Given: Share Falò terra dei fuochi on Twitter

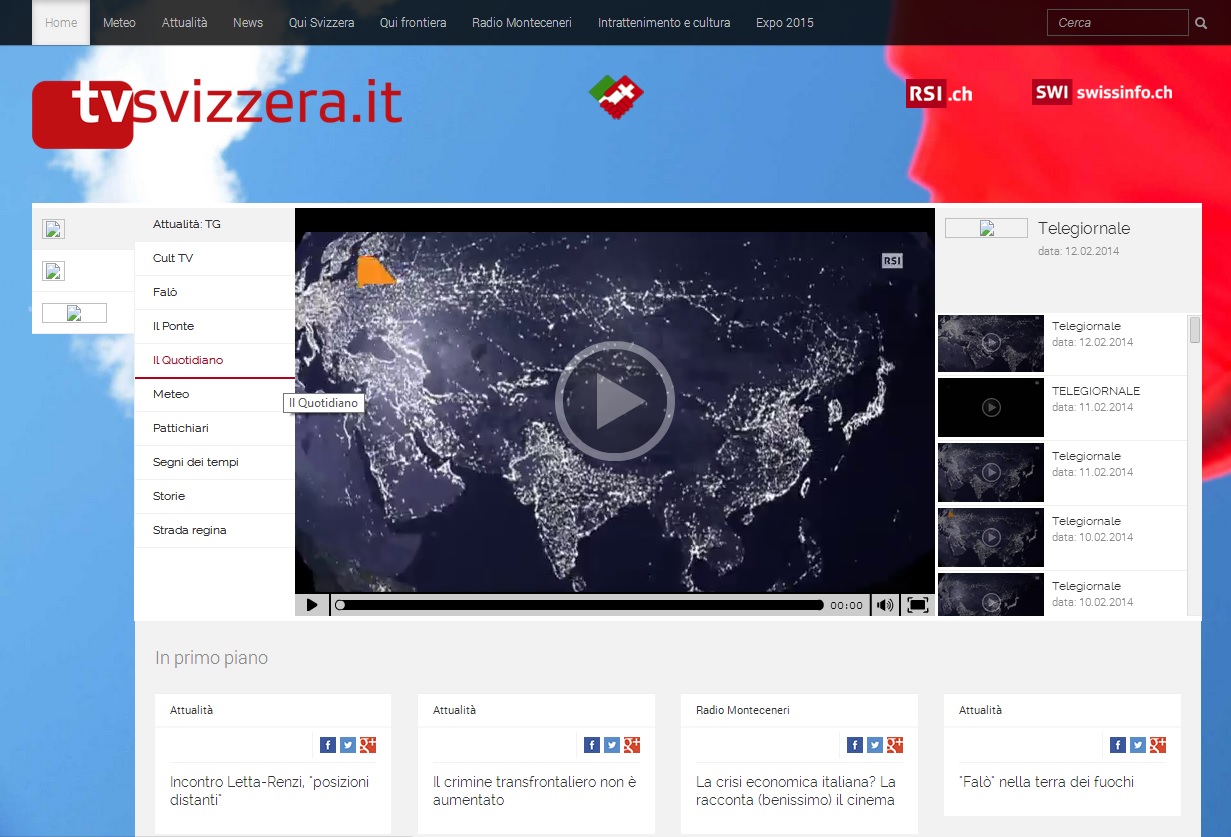Looking at the screenshot, I should (1138, 745).
